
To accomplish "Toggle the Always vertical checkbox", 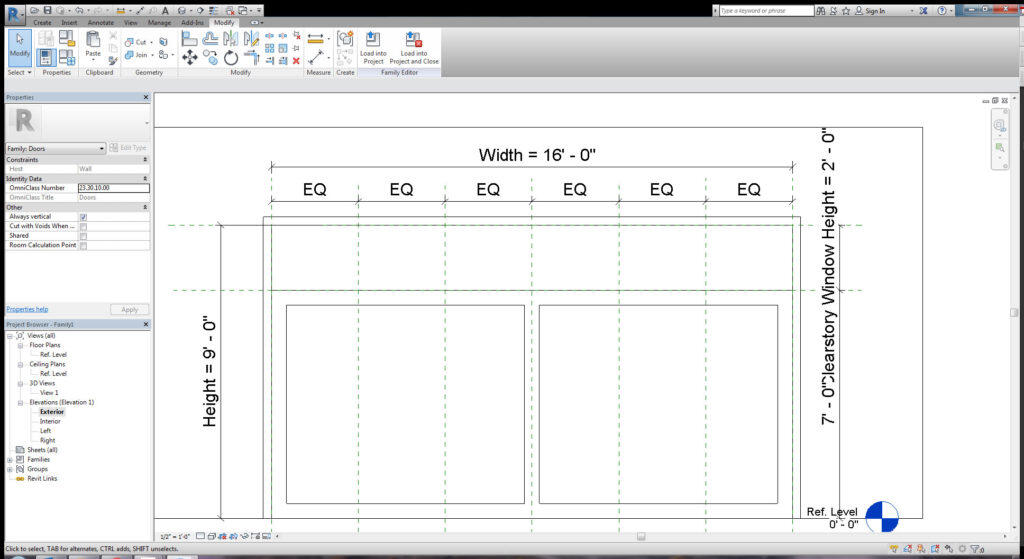I will click(x=84, y=217).
